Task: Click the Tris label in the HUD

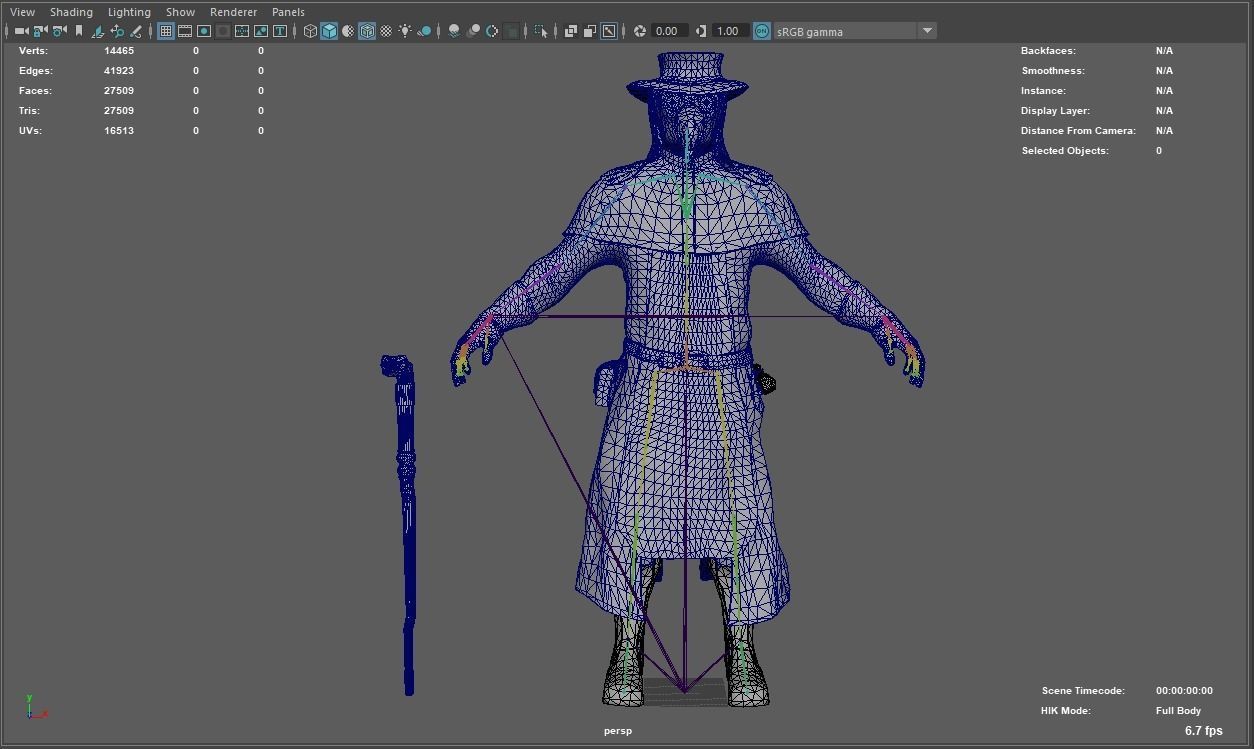Action: click(x=29, y=110)
